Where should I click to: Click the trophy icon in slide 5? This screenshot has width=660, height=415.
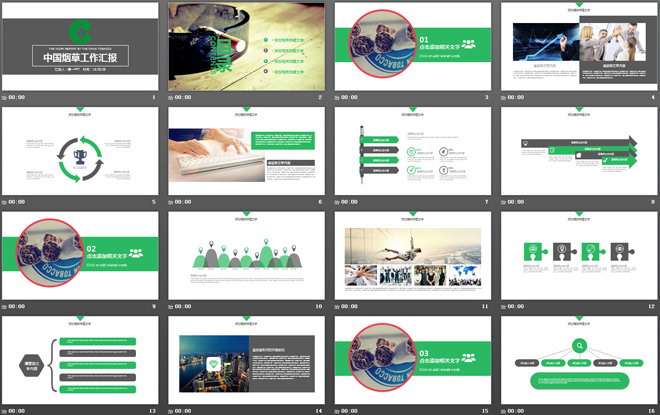79,157
